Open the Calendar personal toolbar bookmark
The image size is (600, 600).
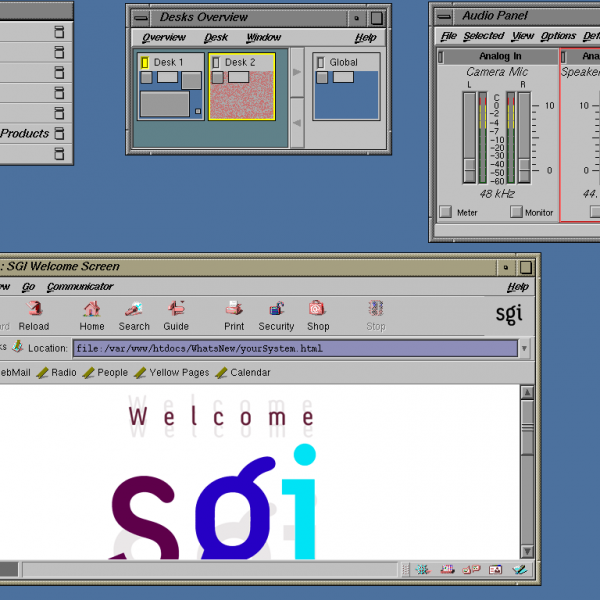pos(243,372)
